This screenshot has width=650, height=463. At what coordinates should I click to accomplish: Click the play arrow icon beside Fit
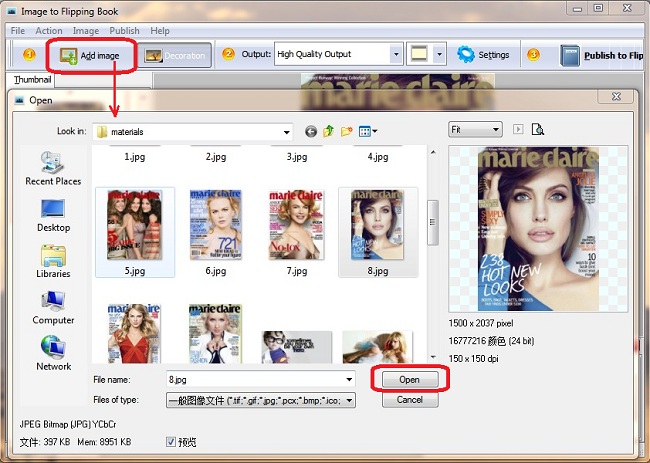coord(518,129)
